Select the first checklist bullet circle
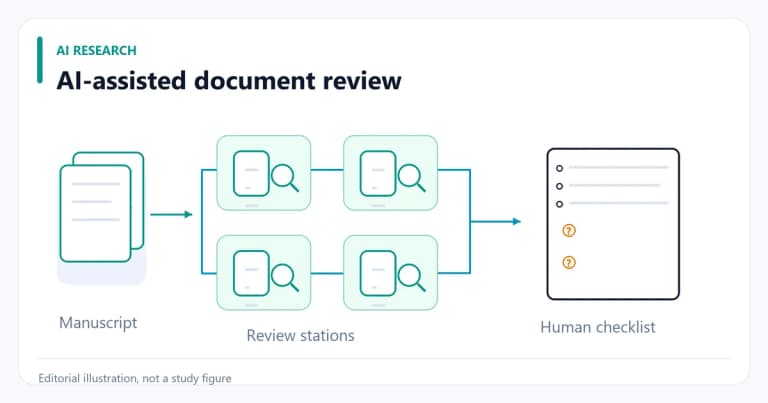 [x=559, y=168]
